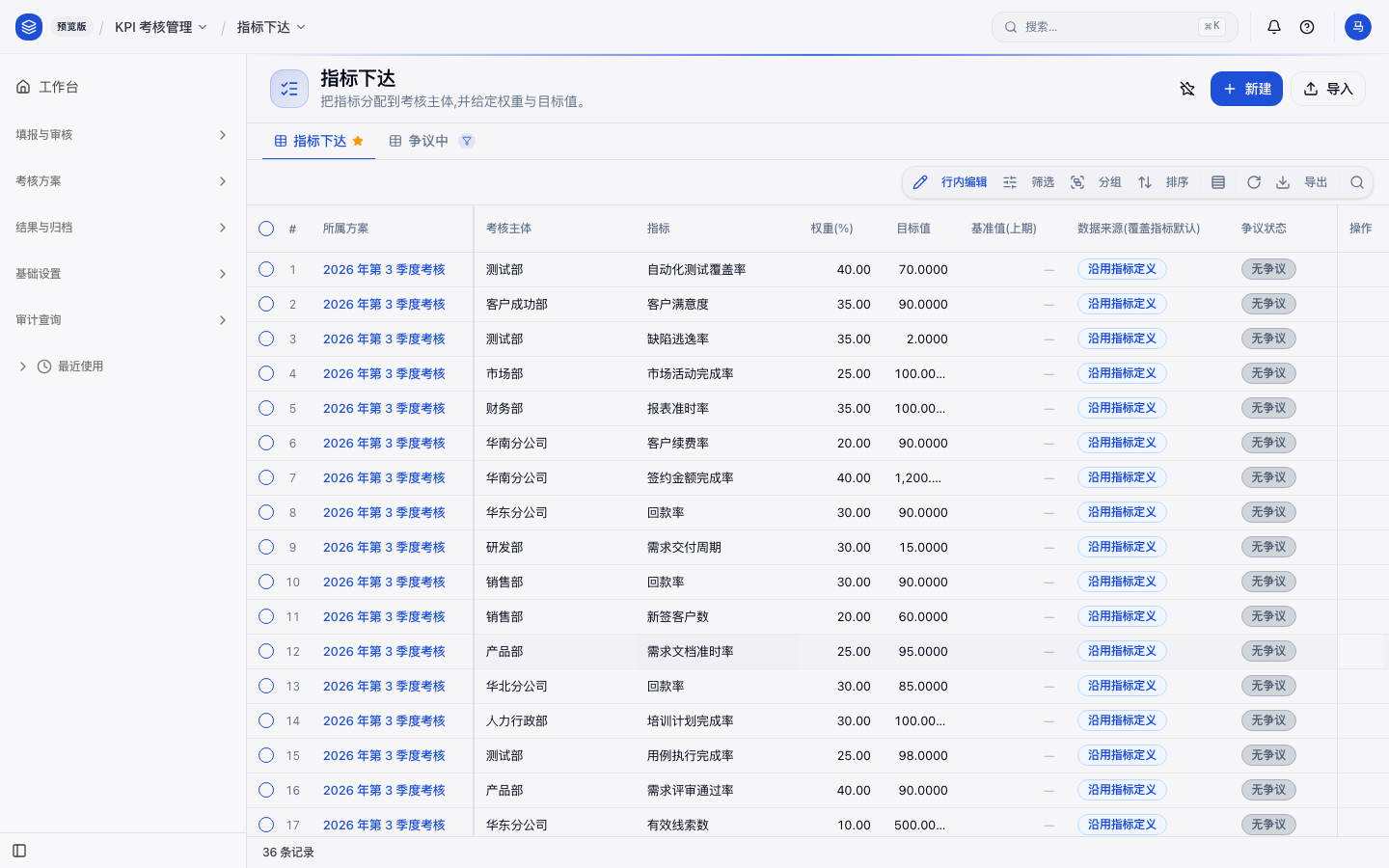Open the 排序 sort tool
Viewport: 1389px width, 868px height.
tap(1163, 182)
